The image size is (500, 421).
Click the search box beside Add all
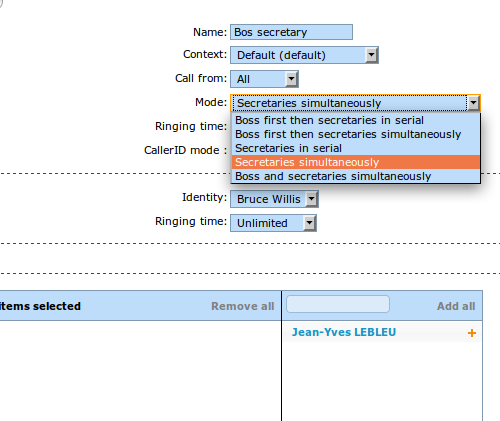coord(338,304)
